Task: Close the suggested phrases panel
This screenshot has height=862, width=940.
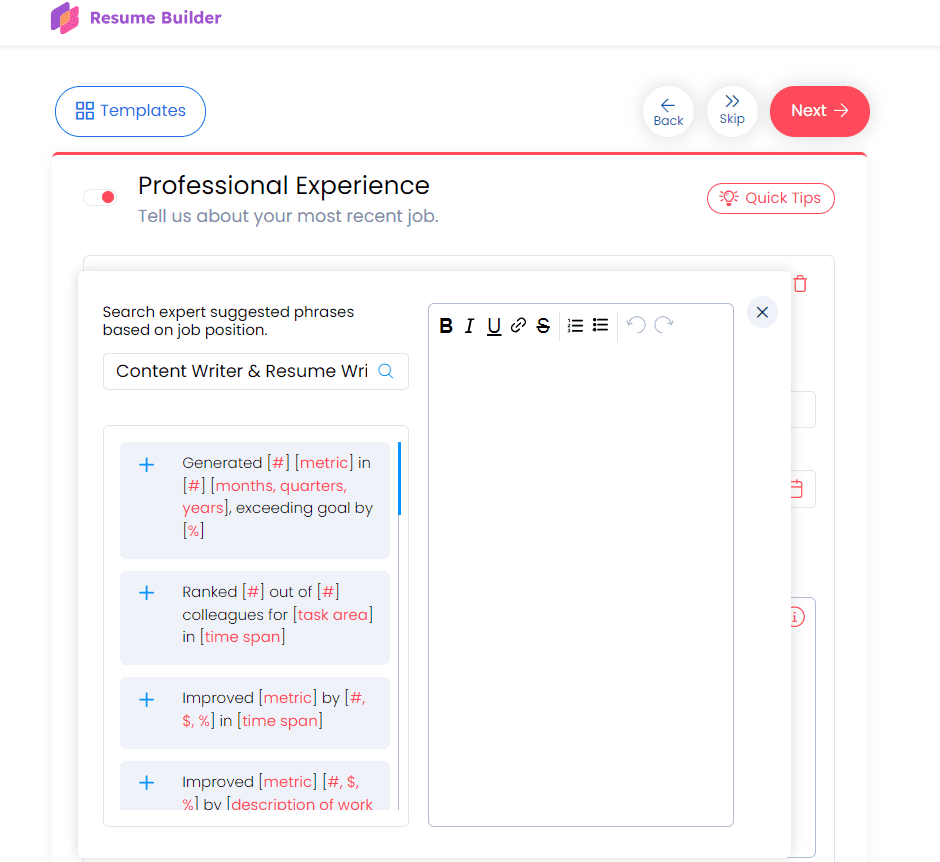Action: point(762,312)
